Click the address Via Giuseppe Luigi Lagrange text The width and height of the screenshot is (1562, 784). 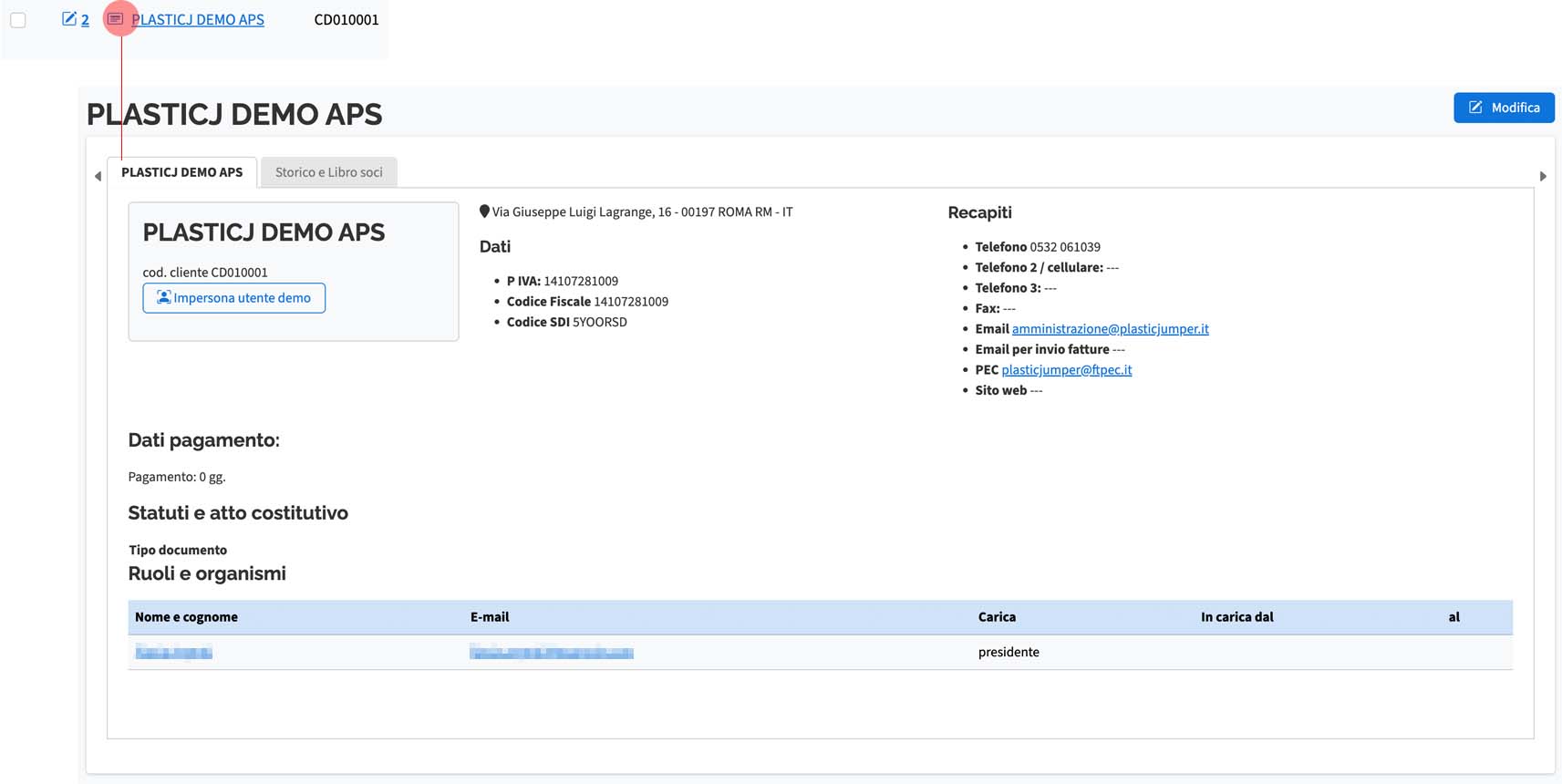(x=642, y=211)
